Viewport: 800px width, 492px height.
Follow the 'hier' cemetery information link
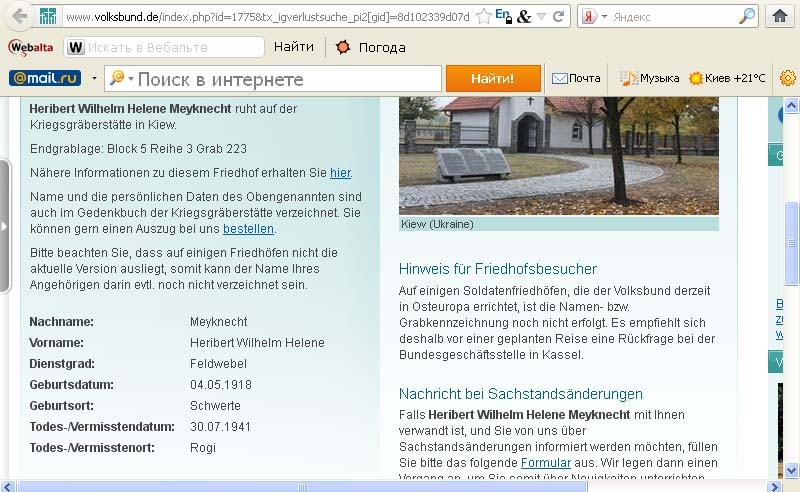click(x=340, y=173)
